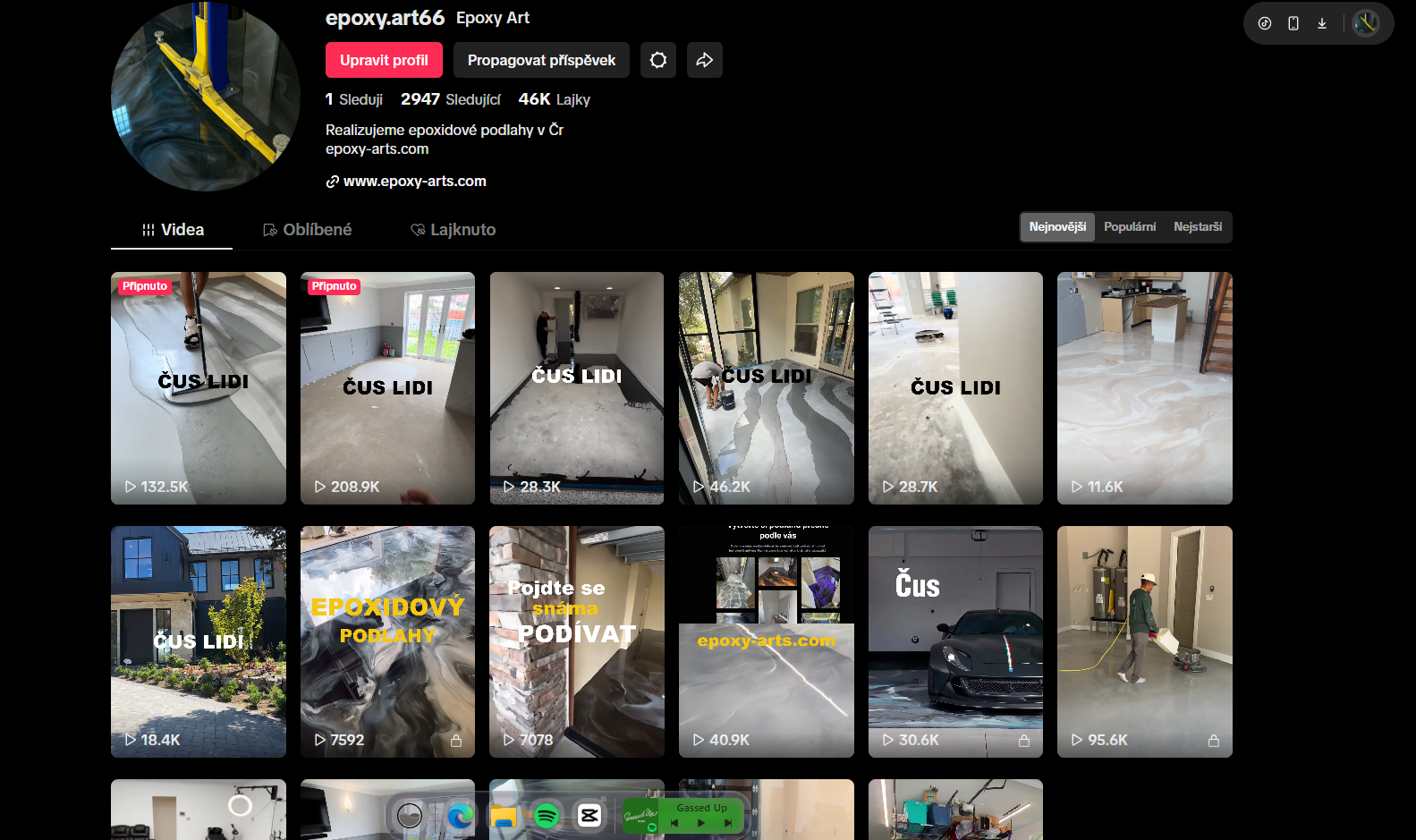This screenshot has height=840, width=1416.
Task: Sort videos by Nejstarší
Action: pyautogui.click(x=1198, y=227)
